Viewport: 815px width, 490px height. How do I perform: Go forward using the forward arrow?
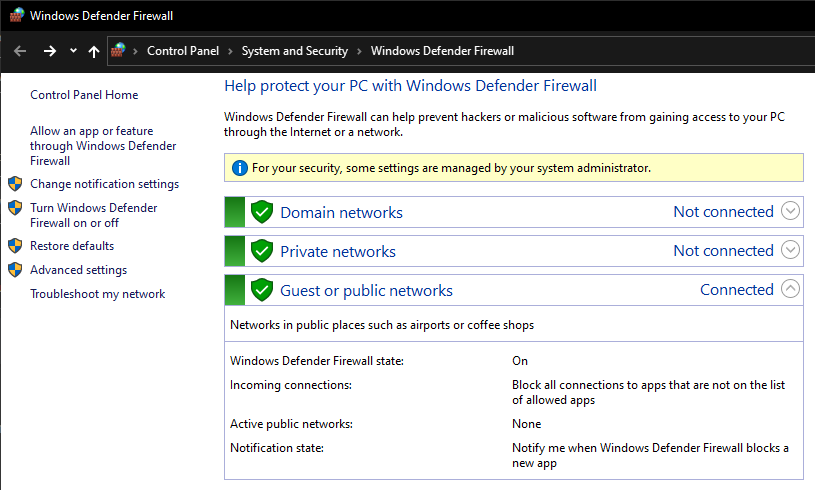pos(50,51)
